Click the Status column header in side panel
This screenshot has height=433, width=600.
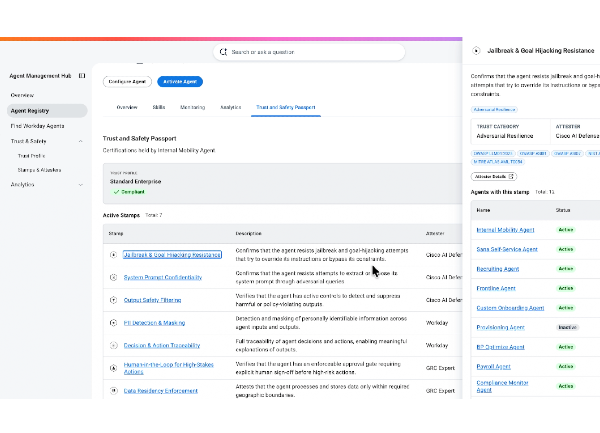point(563,210)
